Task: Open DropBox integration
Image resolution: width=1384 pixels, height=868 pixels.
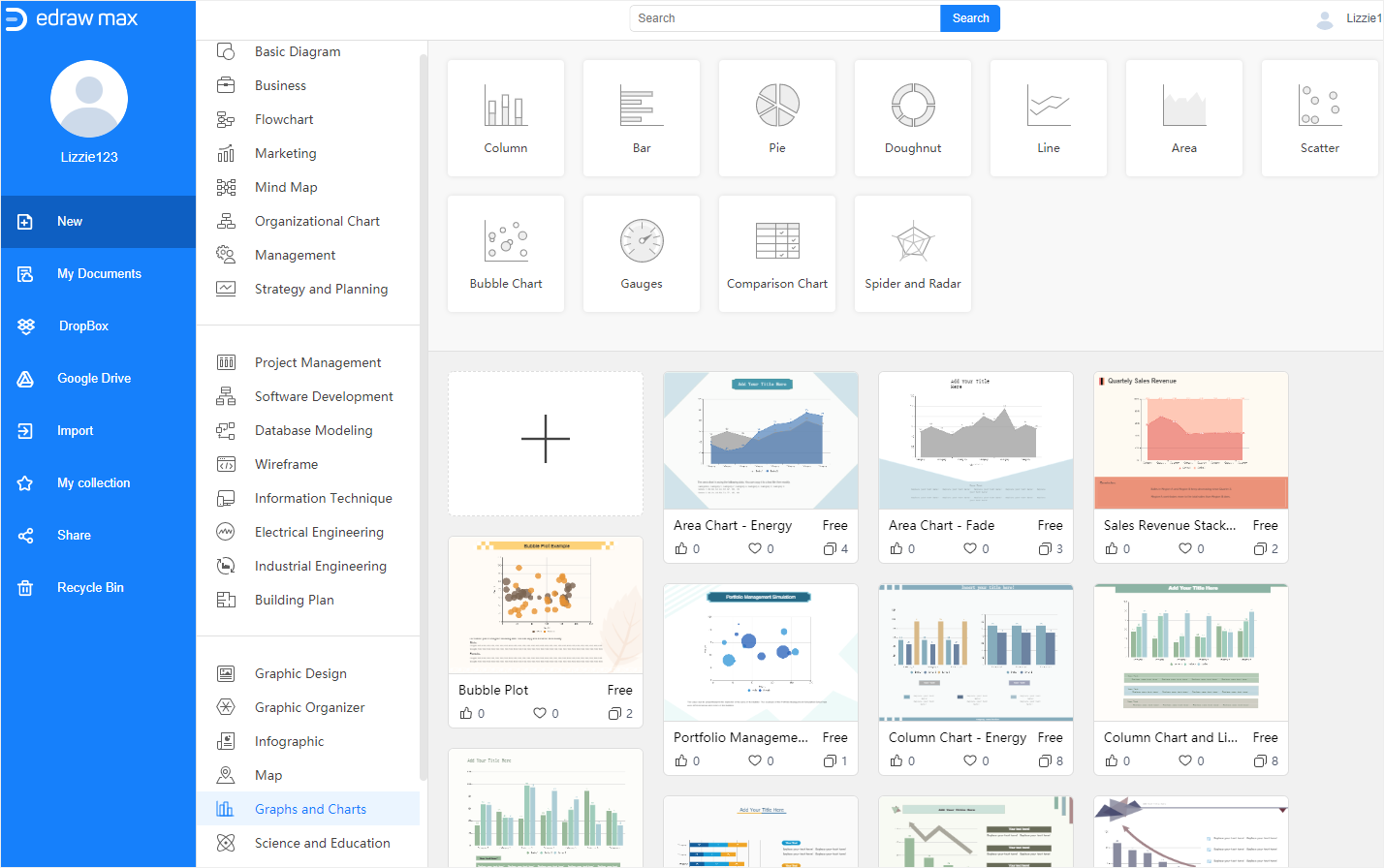Action: click(x=98, y=326)
